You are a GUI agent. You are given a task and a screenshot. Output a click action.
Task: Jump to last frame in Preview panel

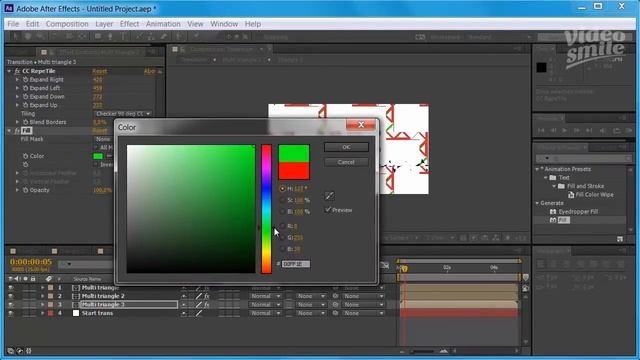[x=589, y=131]
